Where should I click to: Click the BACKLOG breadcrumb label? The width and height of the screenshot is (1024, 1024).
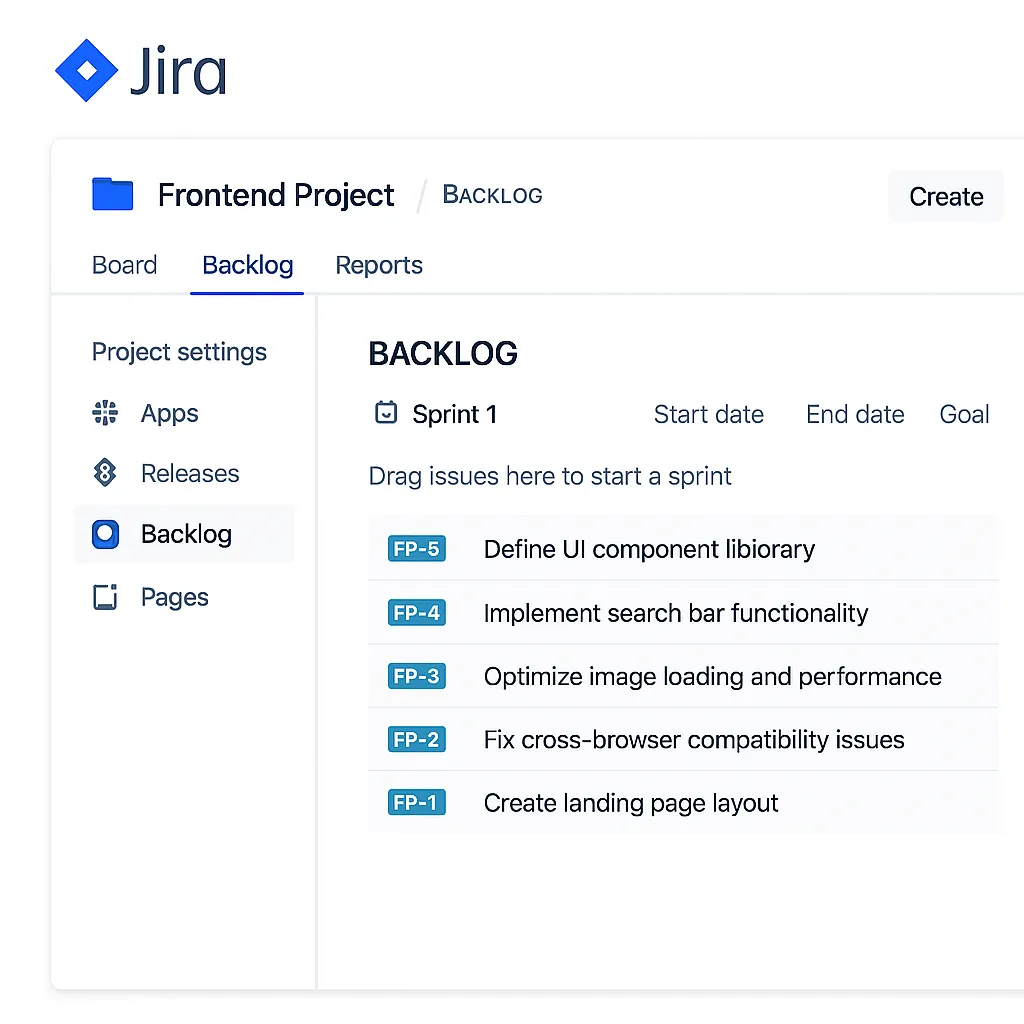click(492, 195)
